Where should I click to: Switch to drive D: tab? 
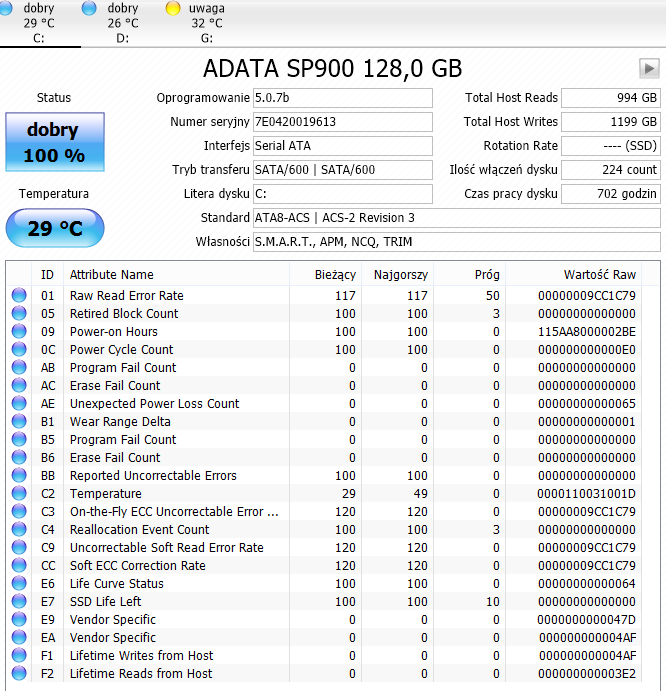click(123, 23)
